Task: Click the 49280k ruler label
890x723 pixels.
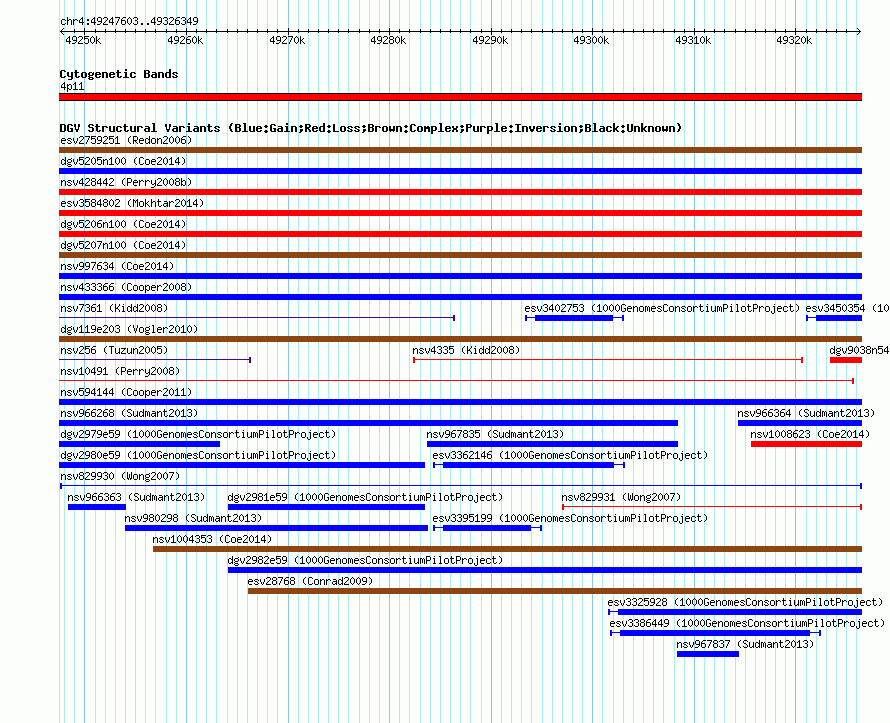Action: 388,40
